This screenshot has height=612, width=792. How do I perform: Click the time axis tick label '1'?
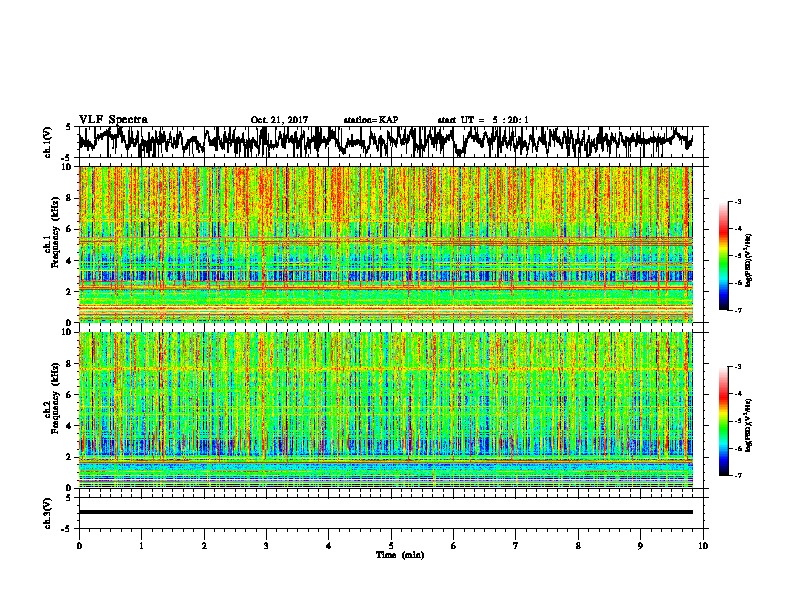(141, 545)
